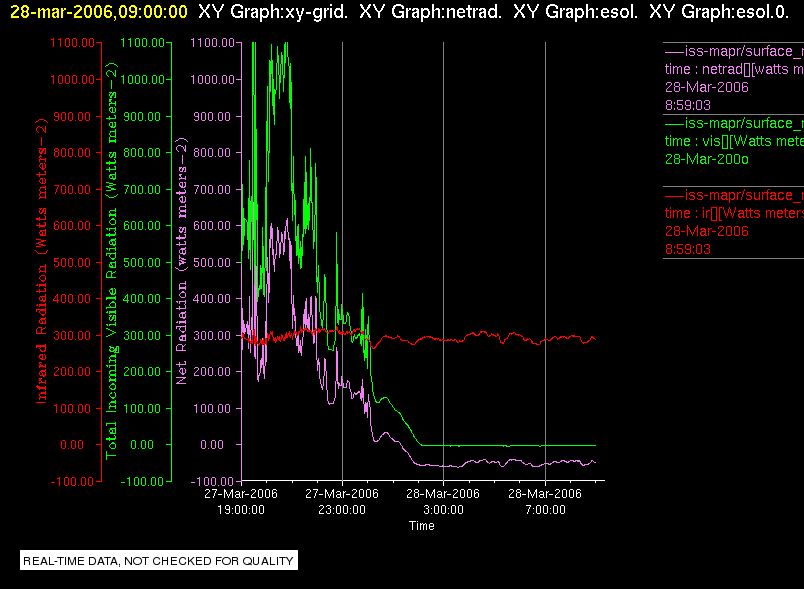Click the green axis tick 0.00
804x589 pixels.
click(142, 444)
